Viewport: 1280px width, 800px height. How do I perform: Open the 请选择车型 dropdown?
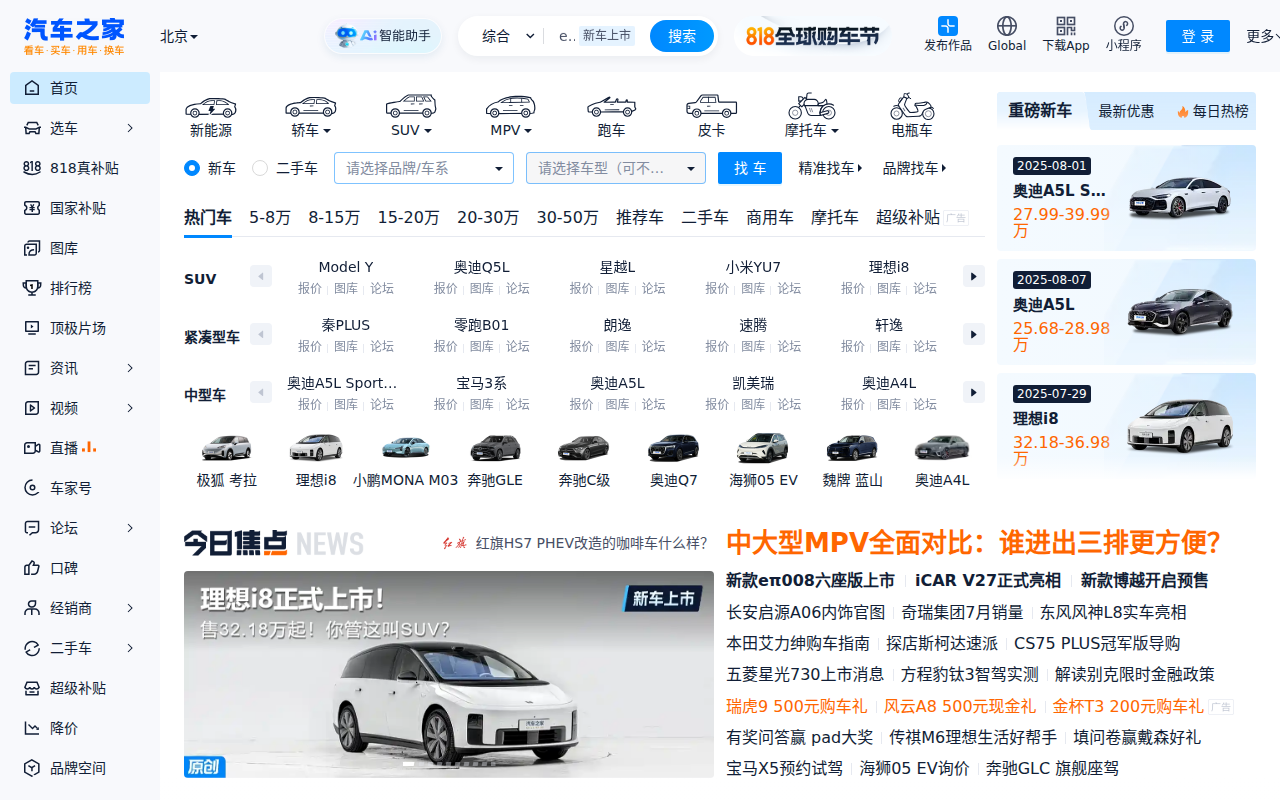tap(616, 168)
